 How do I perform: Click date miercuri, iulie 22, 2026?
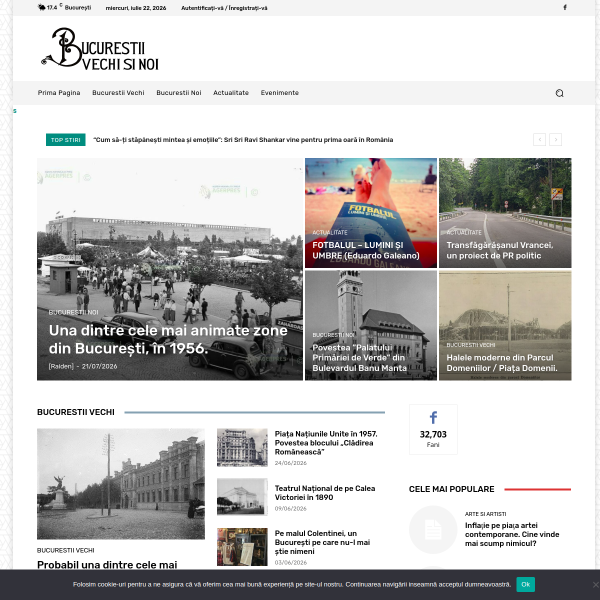click(136, 8)
